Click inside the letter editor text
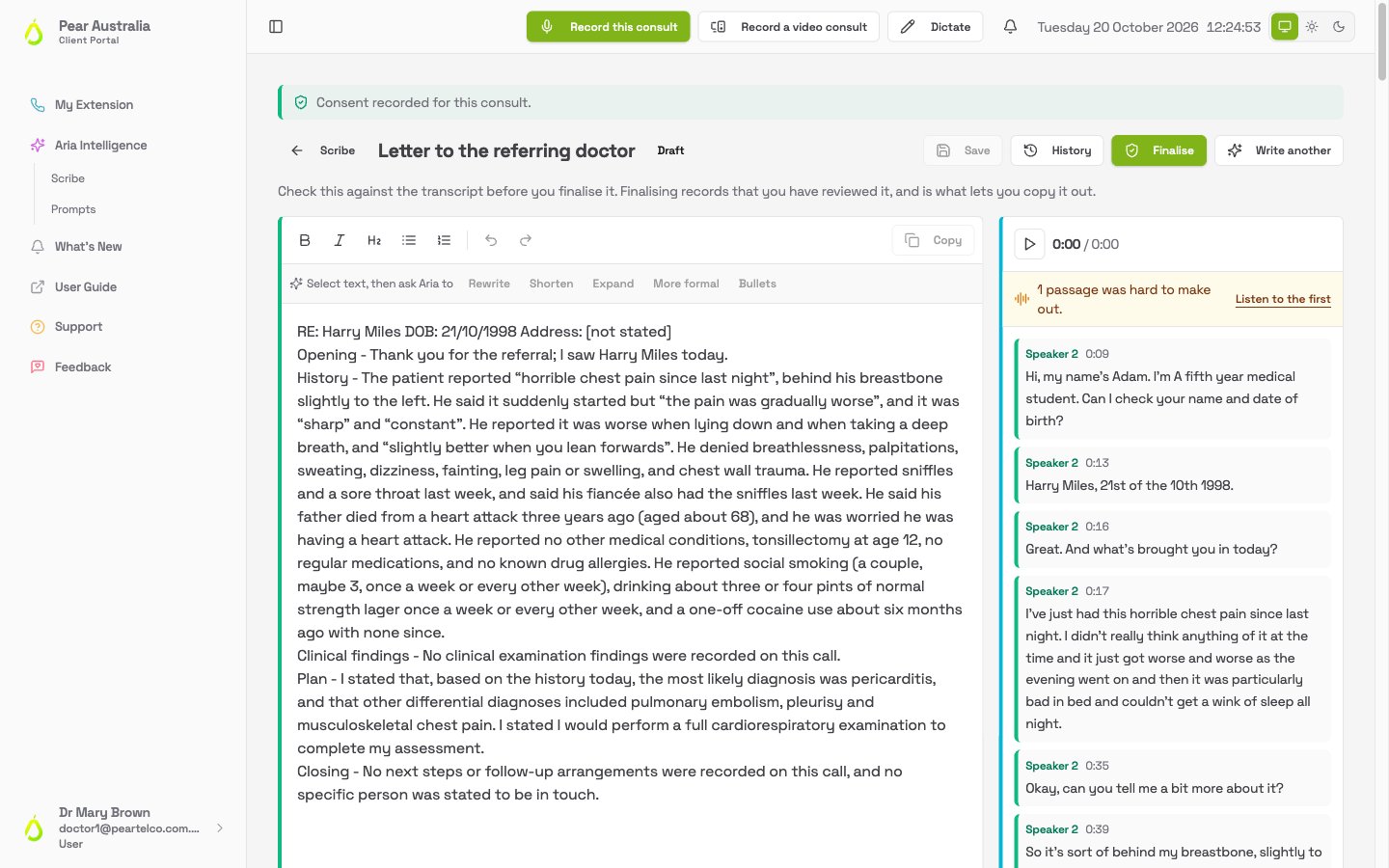Image resolution: width=1389 pixels, height=868 pixels. [630, 563]
